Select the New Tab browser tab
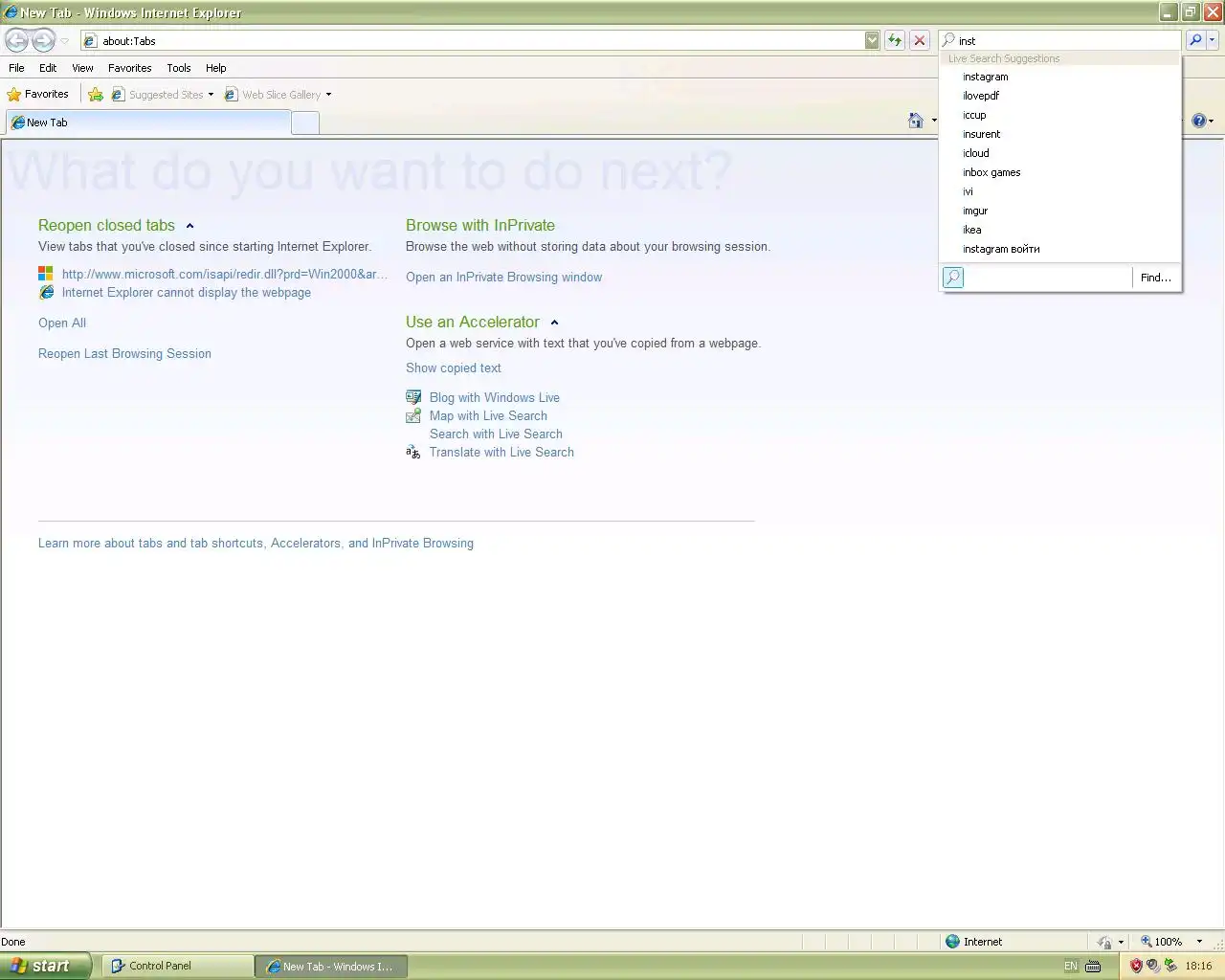The width and height of the screenshot is (1225, 980). (148, 122)
